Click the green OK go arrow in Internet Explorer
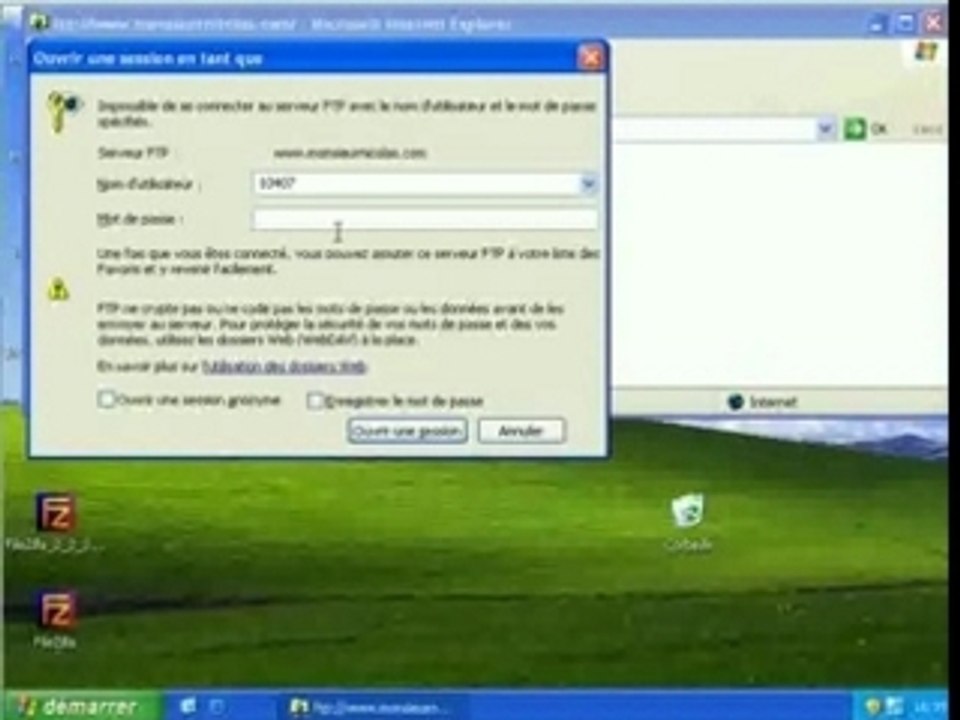960x720 pixels. coord(855,129)
